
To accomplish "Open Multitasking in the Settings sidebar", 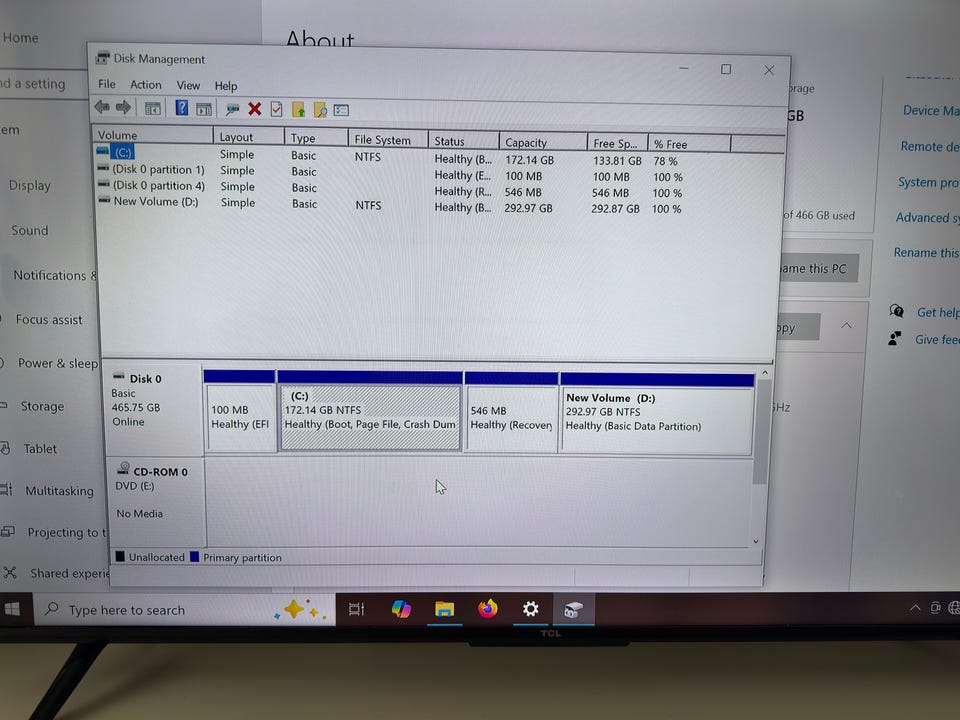I will (59, 491).
